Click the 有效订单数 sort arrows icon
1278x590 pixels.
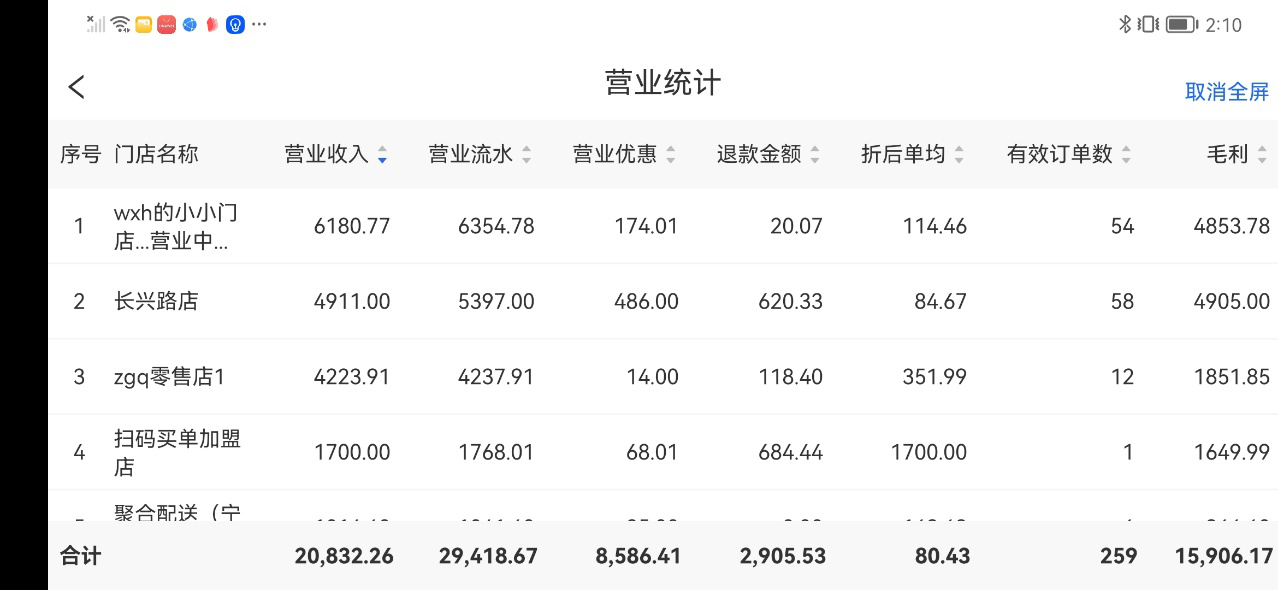pyautogui.click(x=1126, y=155)
